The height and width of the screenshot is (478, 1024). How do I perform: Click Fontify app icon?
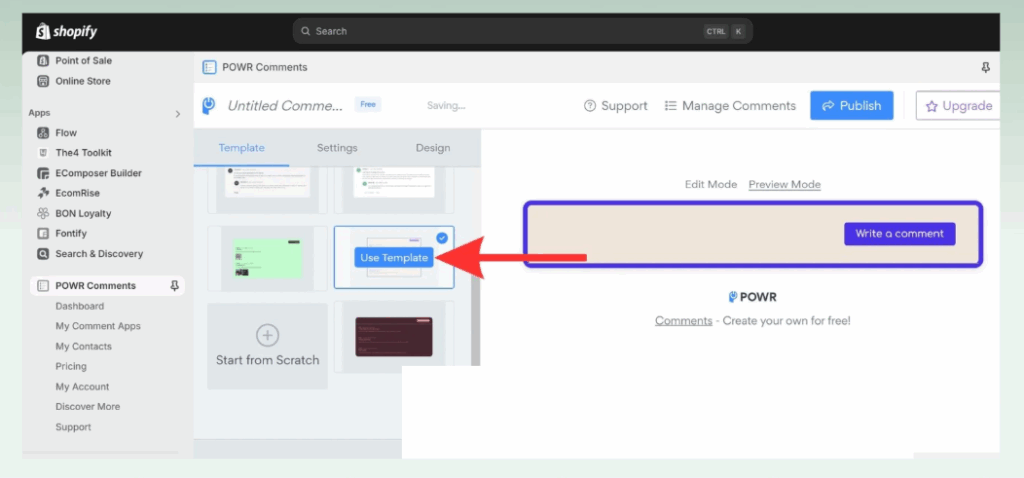43,233
